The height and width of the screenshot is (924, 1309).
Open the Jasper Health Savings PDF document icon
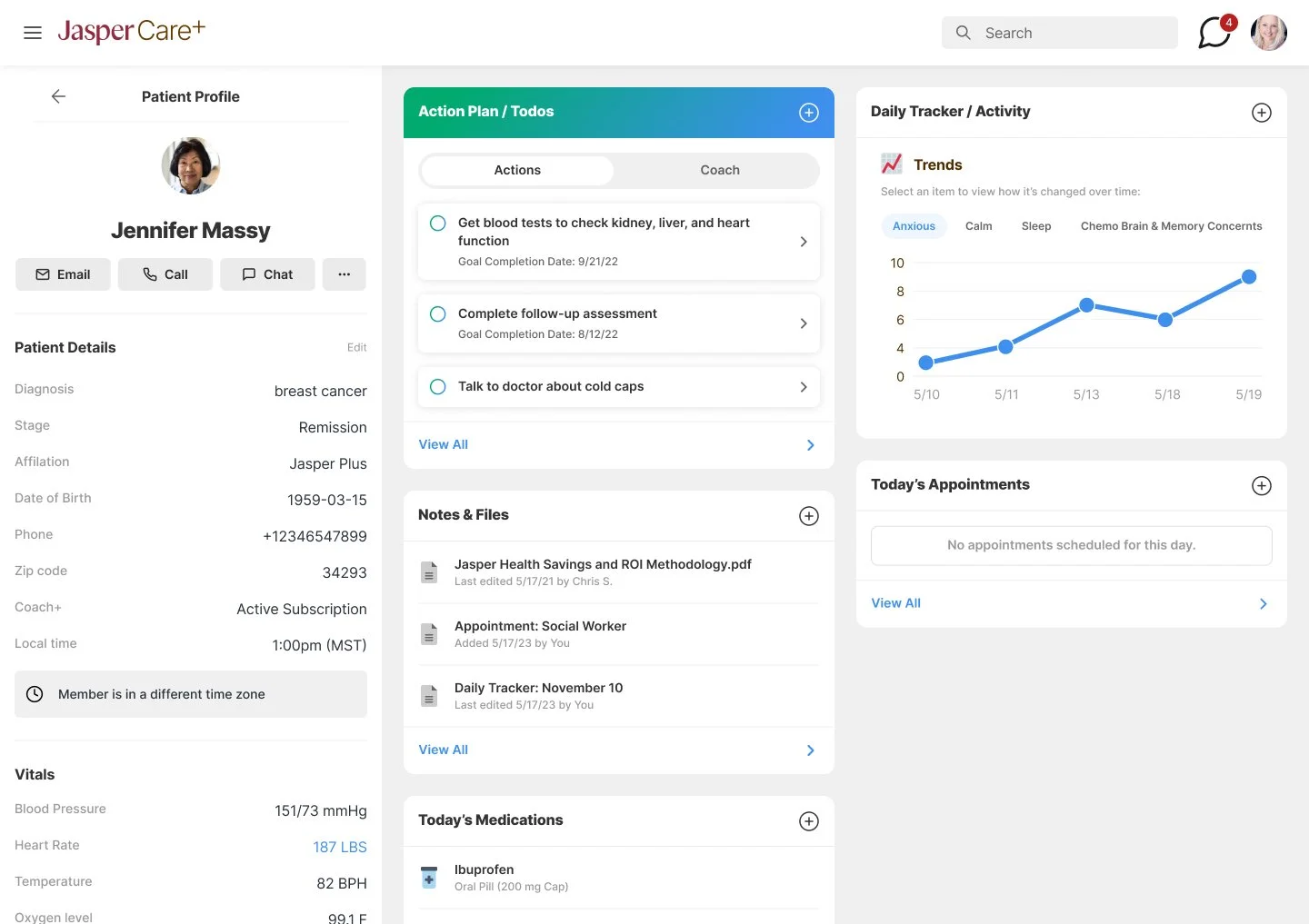click(x=429, y=572)
